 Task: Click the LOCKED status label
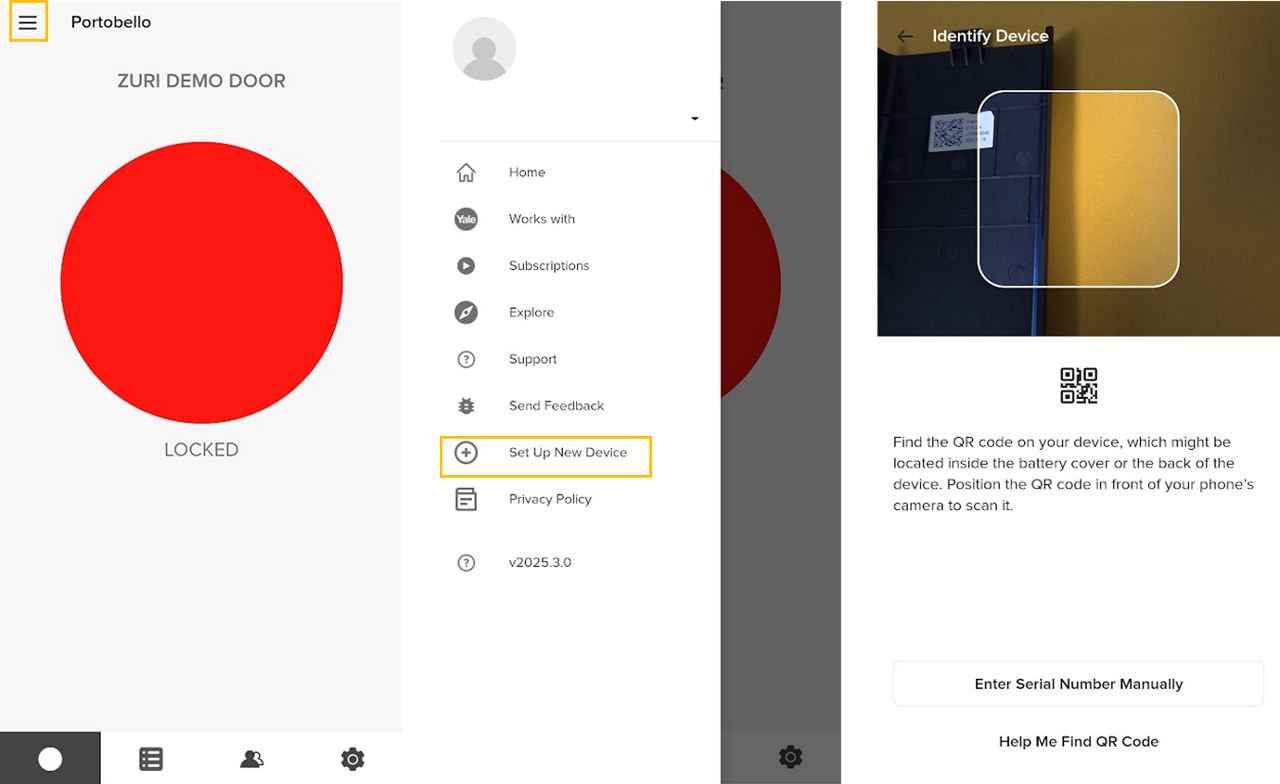click(x=201, y=450)
